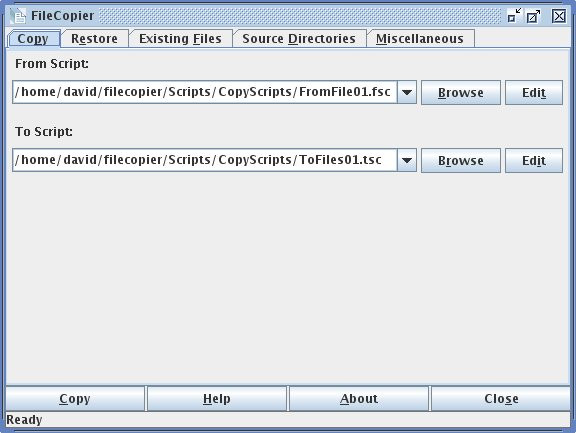Click the FileCopier app icon in title bar
Screen dimensions: 576x433
point(18,16)
